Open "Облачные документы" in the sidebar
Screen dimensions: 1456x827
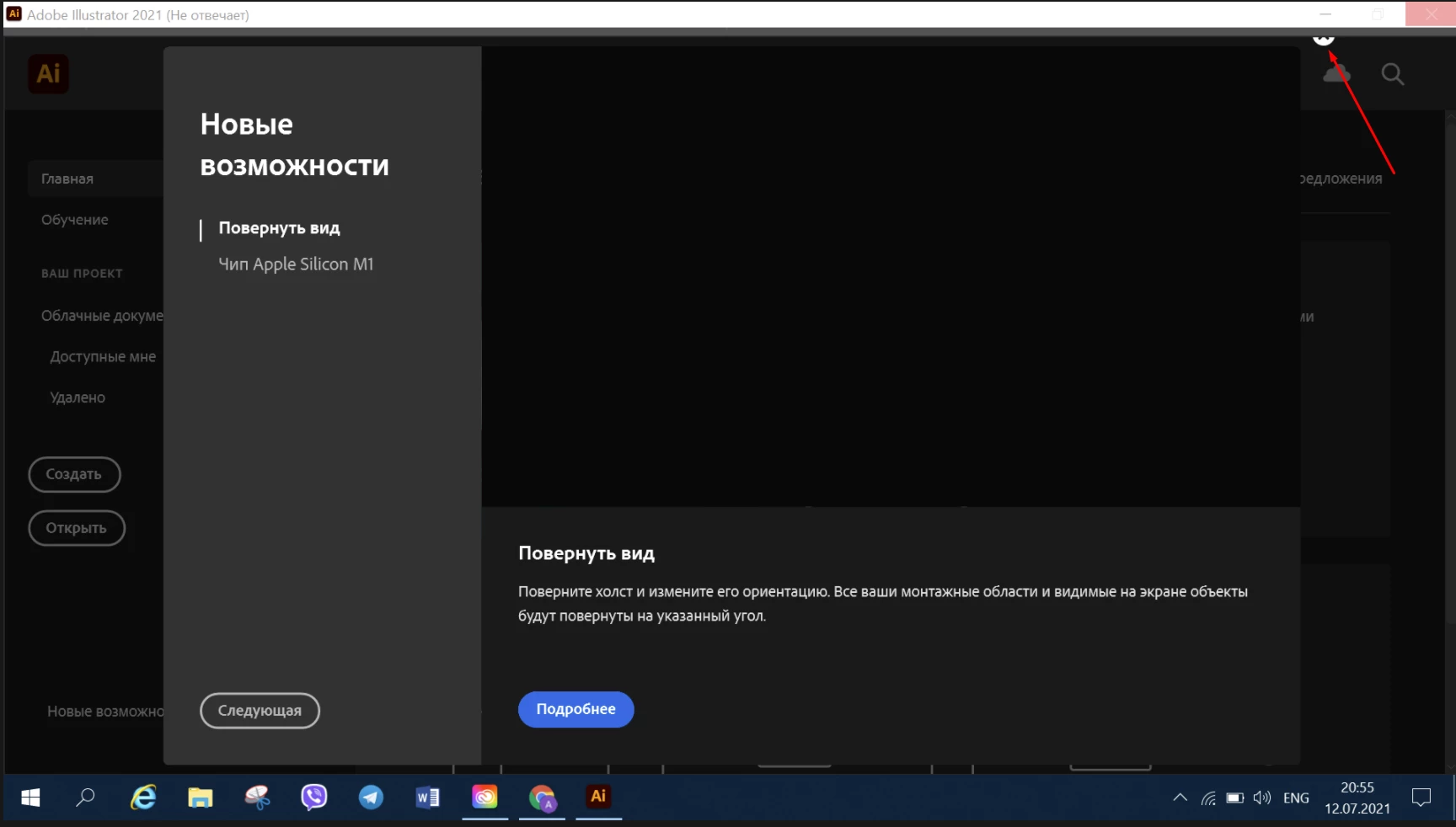pyautogui.click(x=102, y=316)
